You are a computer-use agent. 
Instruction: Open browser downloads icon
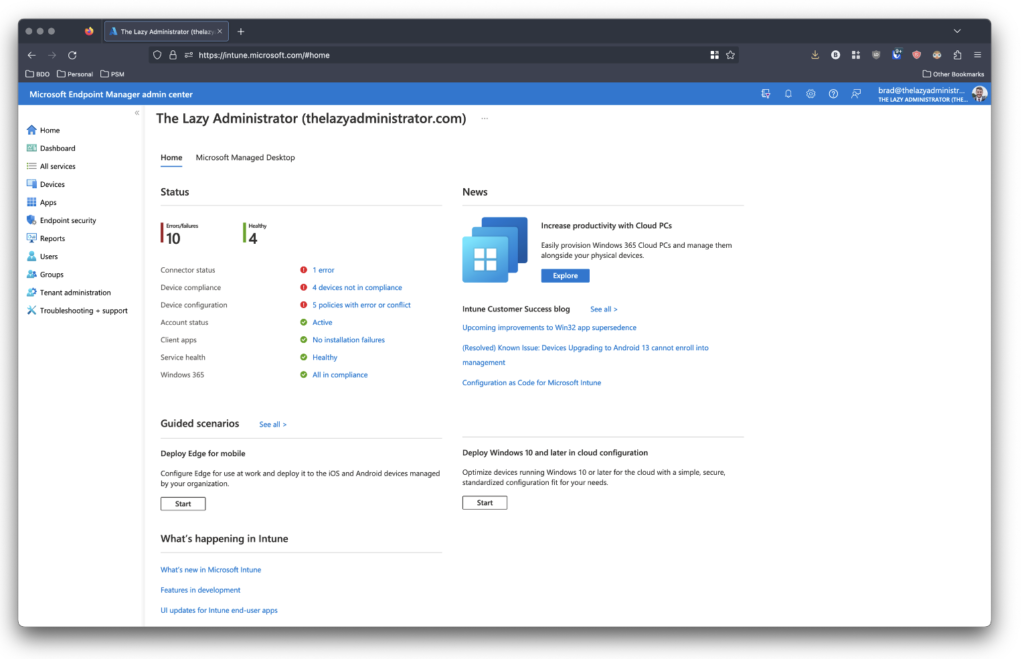(815, 56)
